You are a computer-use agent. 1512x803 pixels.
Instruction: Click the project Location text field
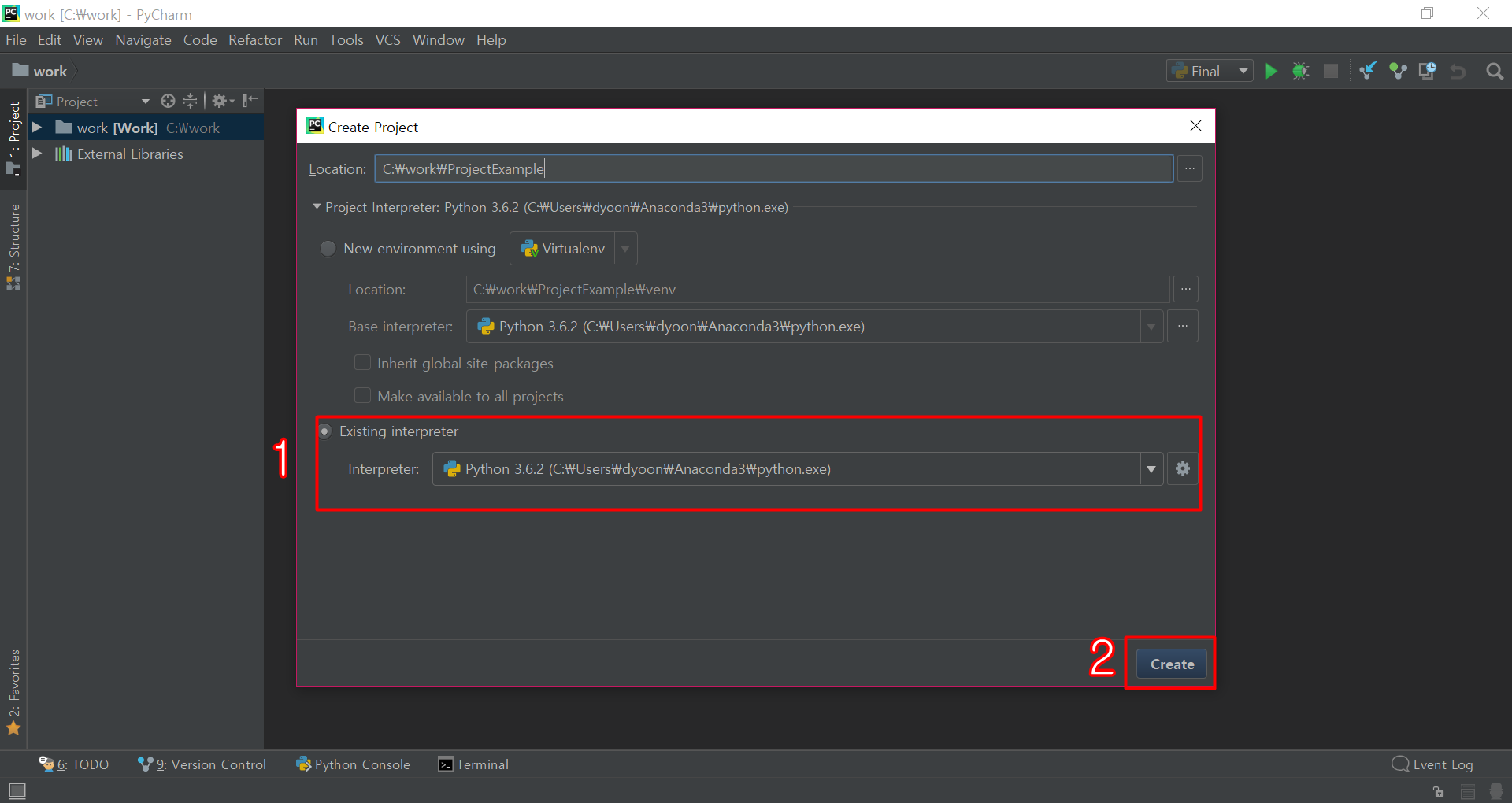tap(772, 169)
